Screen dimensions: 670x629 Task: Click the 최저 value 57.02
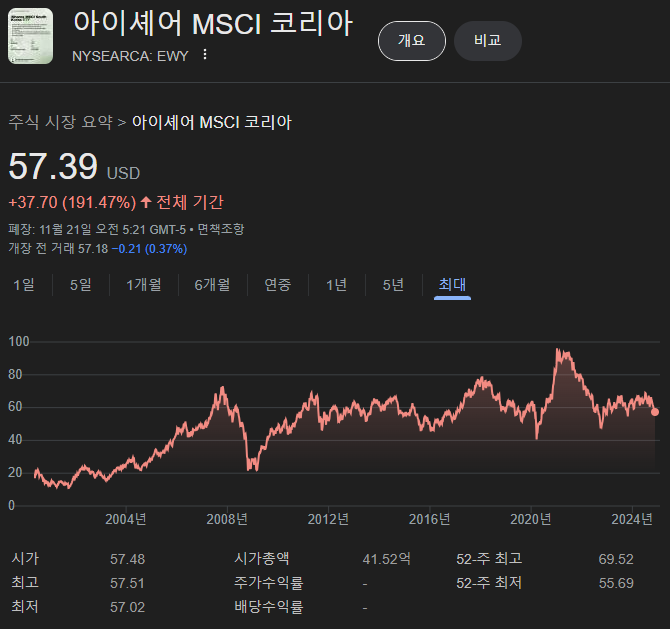click(x=127, y=607)
